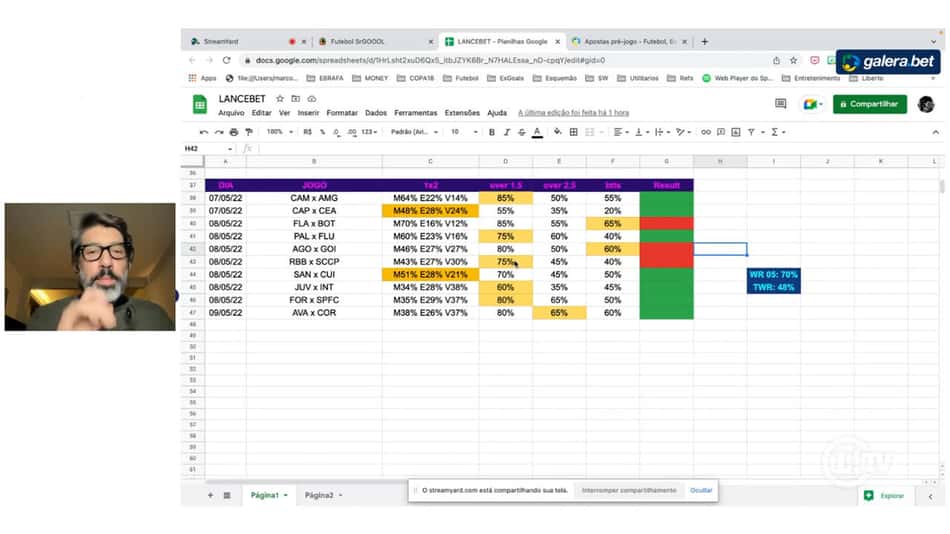950x534 pixels.
Task: Increase decimal places
Action: (352, 132)
